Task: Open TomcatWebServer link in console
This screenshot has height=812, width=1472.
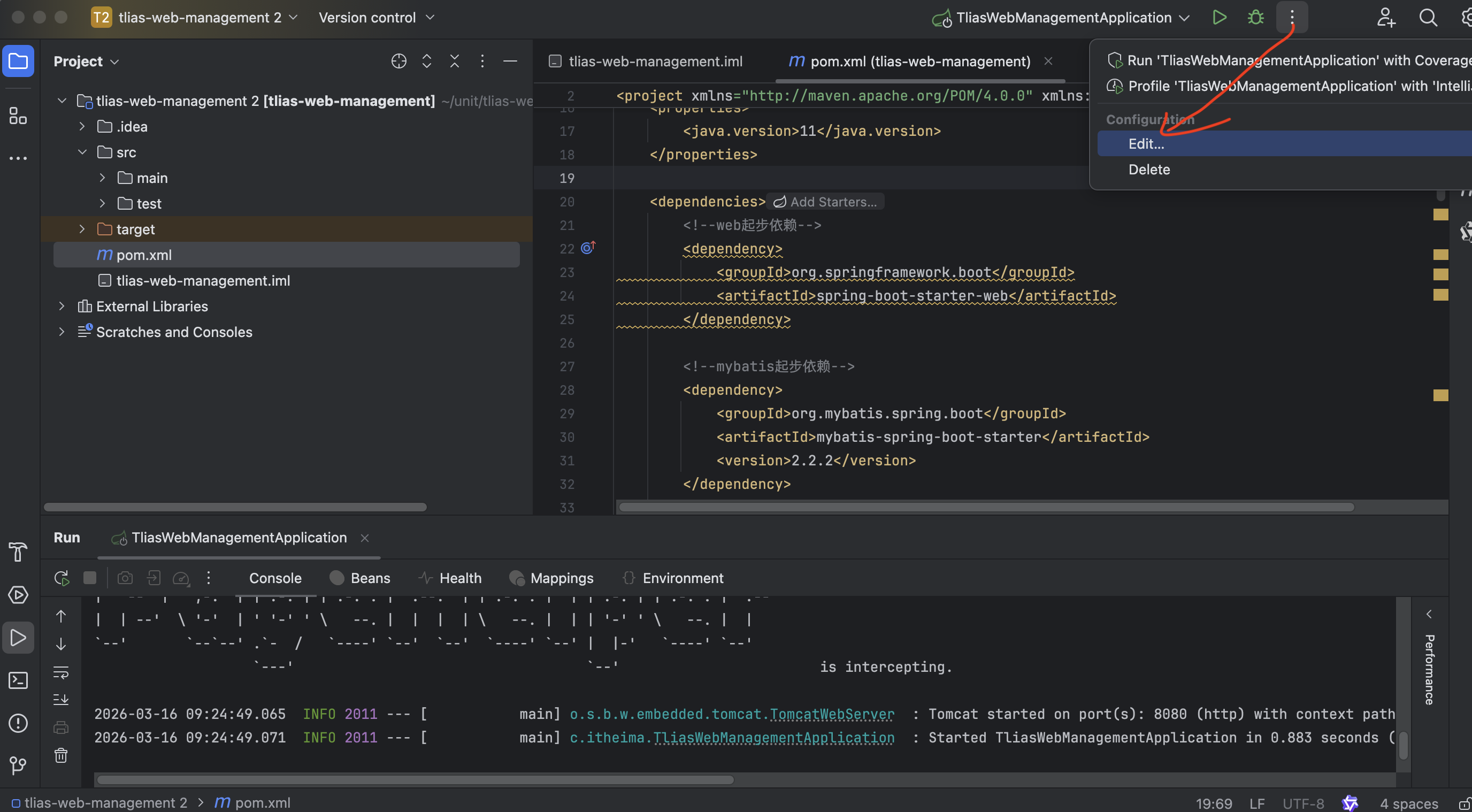Action: (x=832, y=714)
